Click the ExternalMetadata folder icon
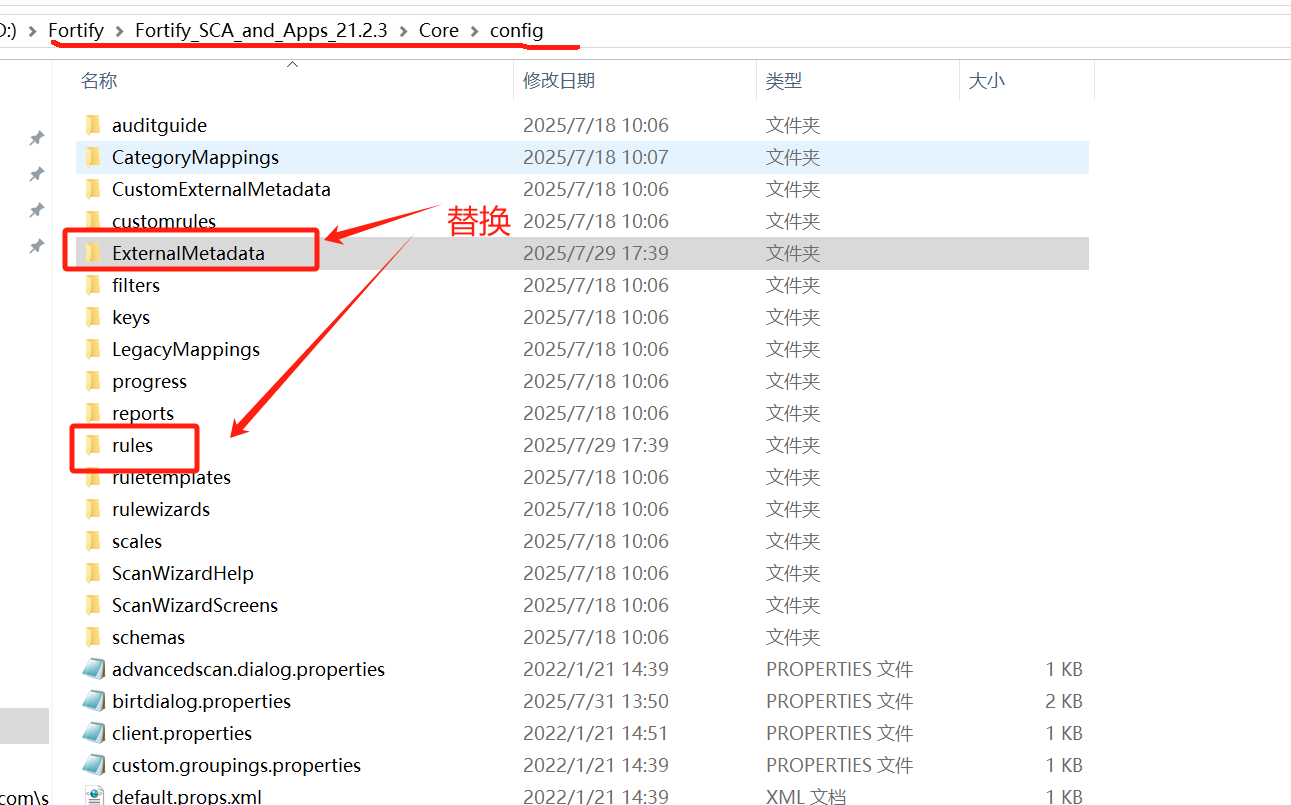The image size is (1291, 805). pyautogui.click(x=93, y=253)
